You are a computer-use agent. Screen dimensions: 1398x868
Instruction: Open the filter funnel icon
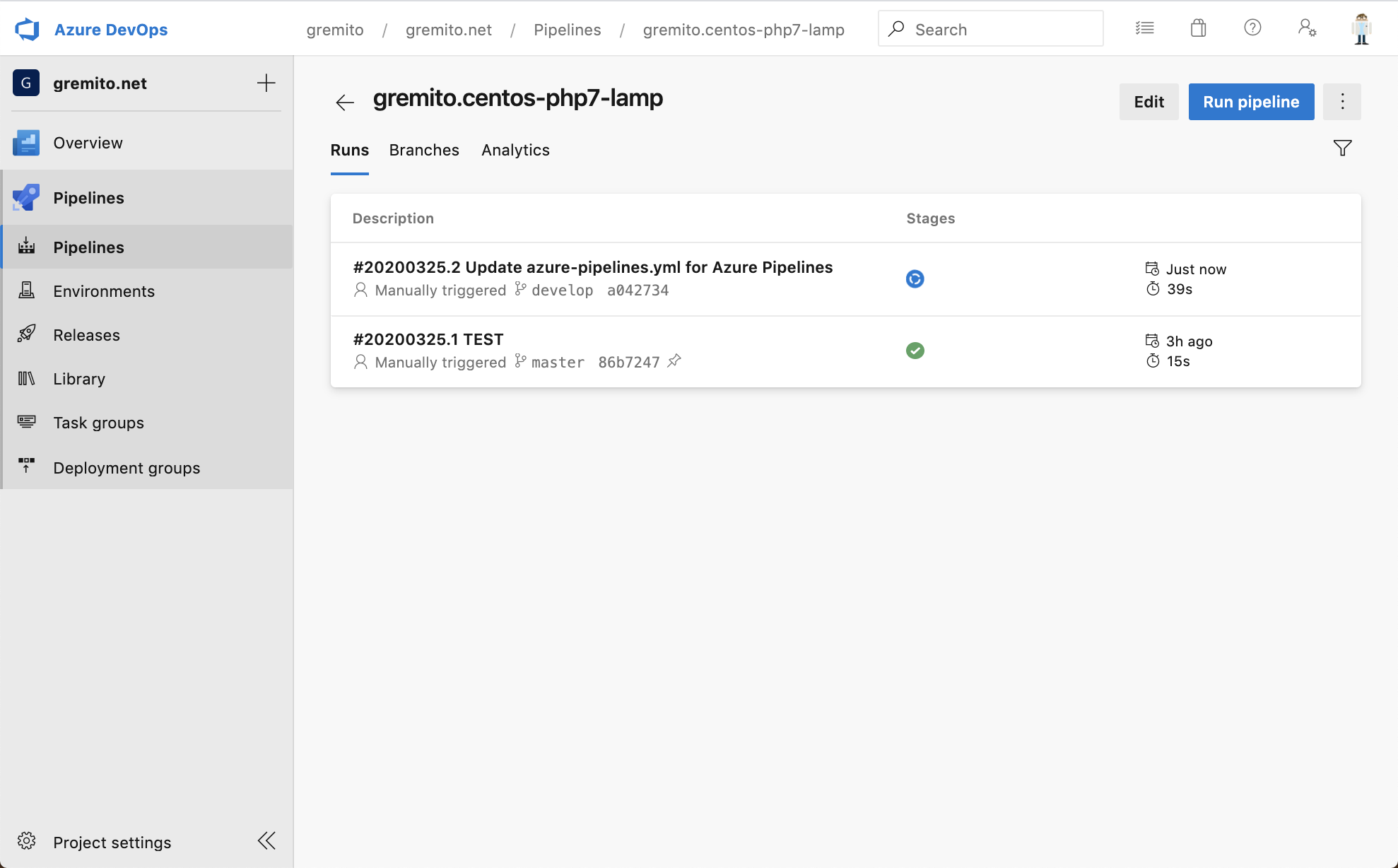[1342, 148]
